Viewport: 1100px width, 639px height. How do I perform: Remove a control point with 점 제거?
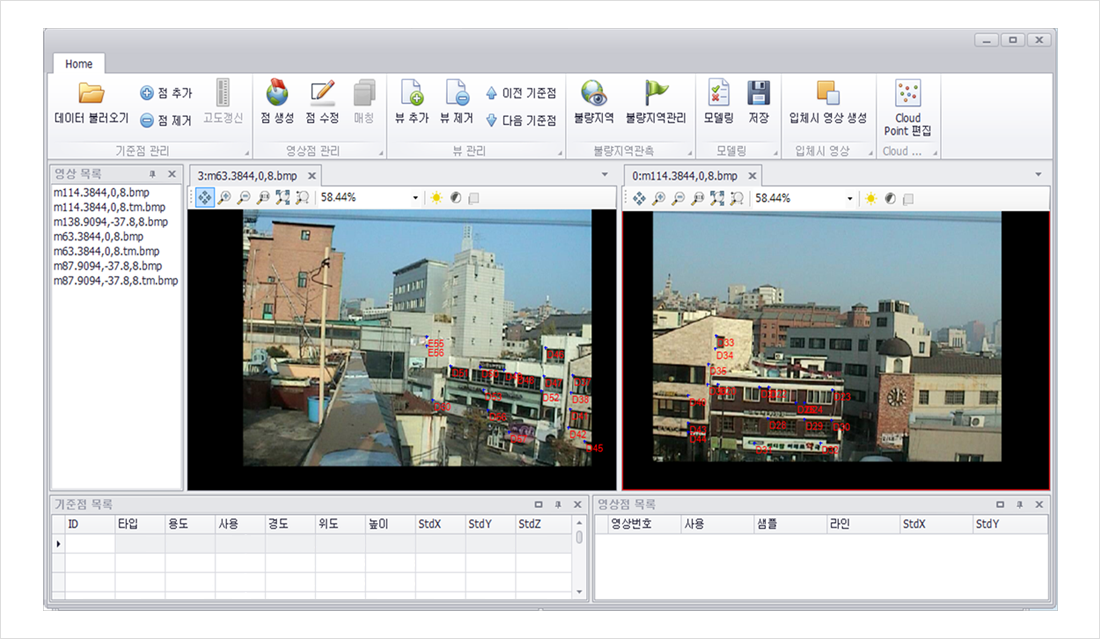pyautogui.click(x=166, y=120)
